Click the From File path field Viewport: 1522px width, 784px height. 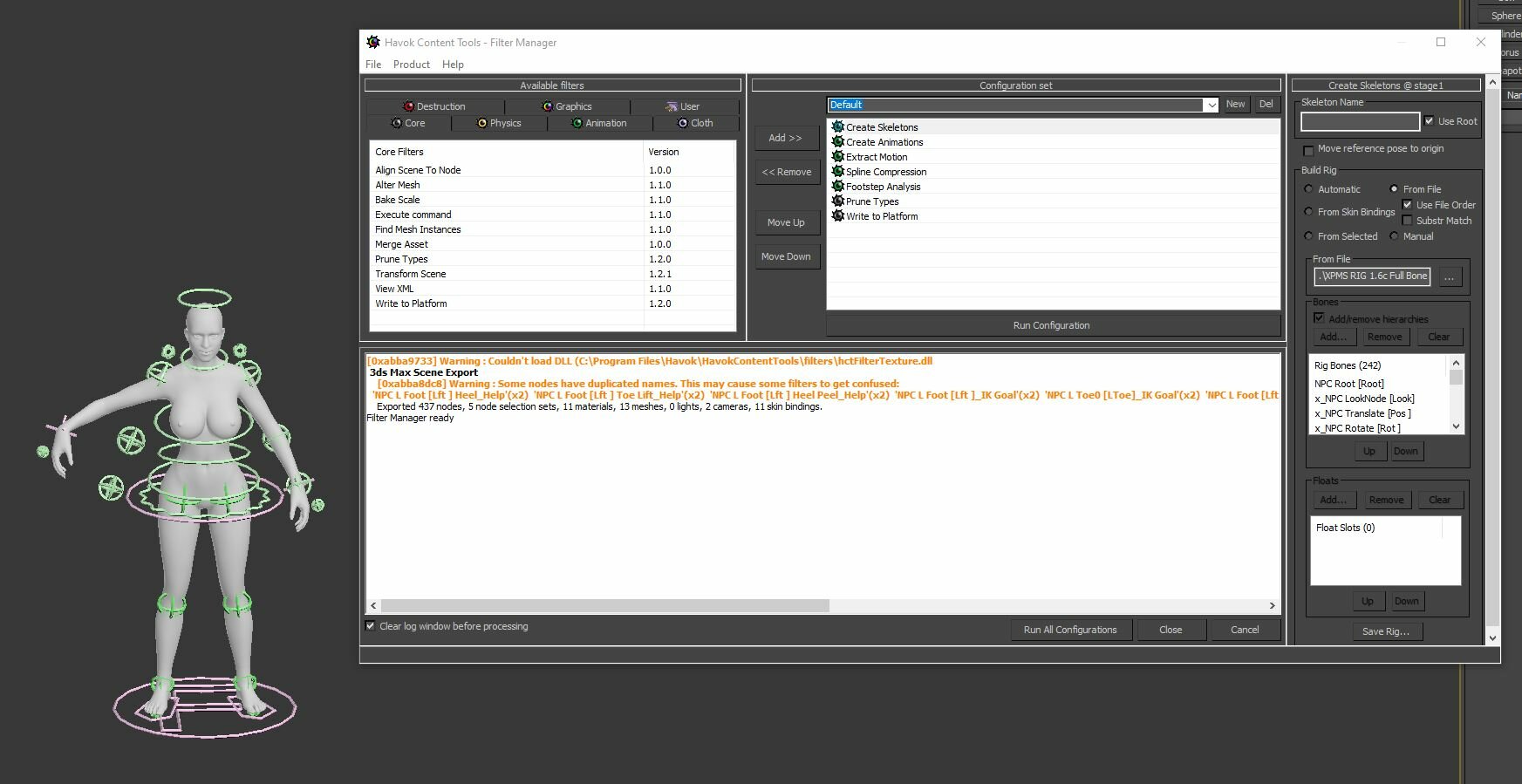(x=1372, y=276)
